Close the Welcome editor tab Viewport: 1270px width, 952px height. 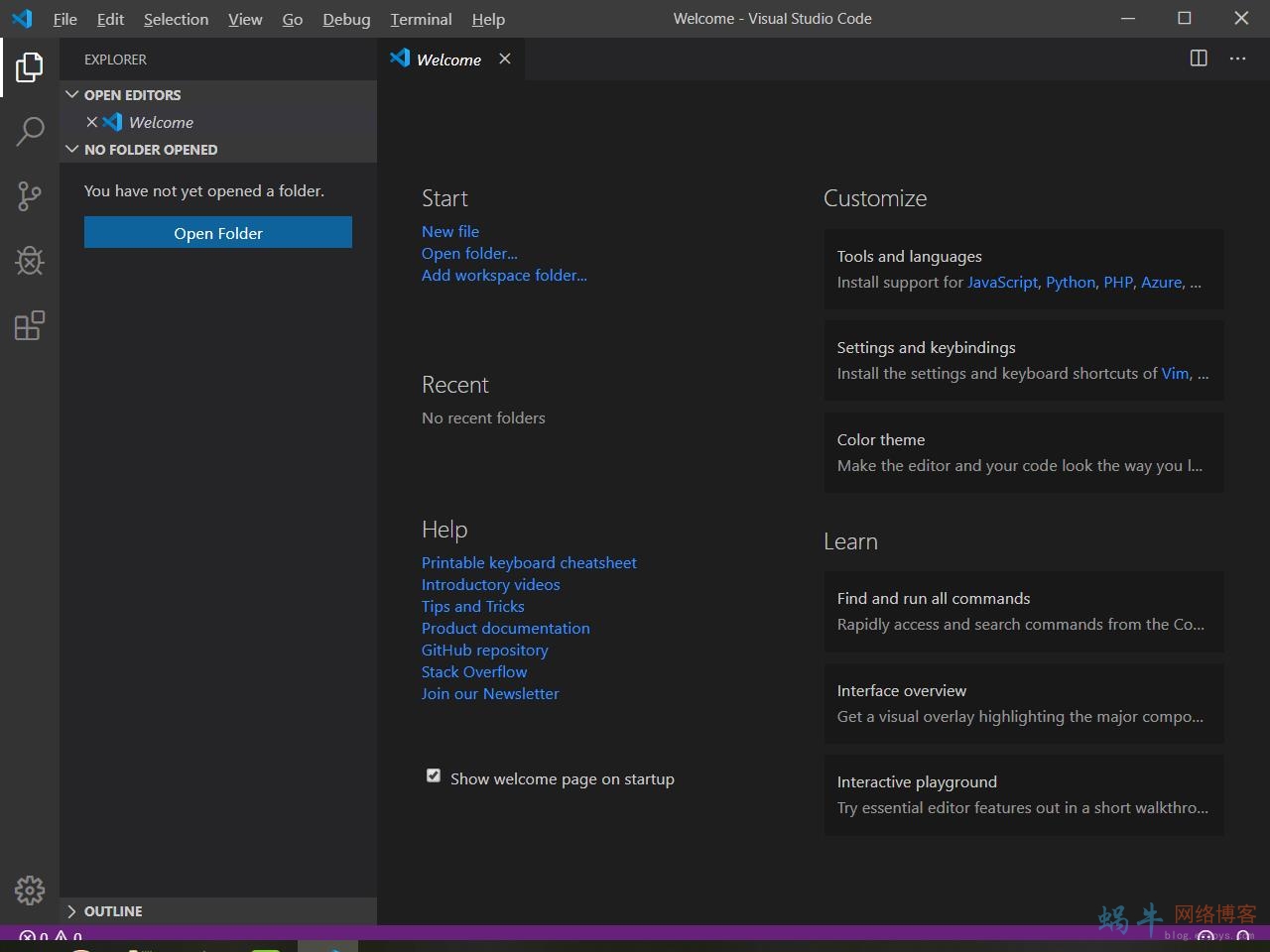pyautogui.click(x=505, y=59)
